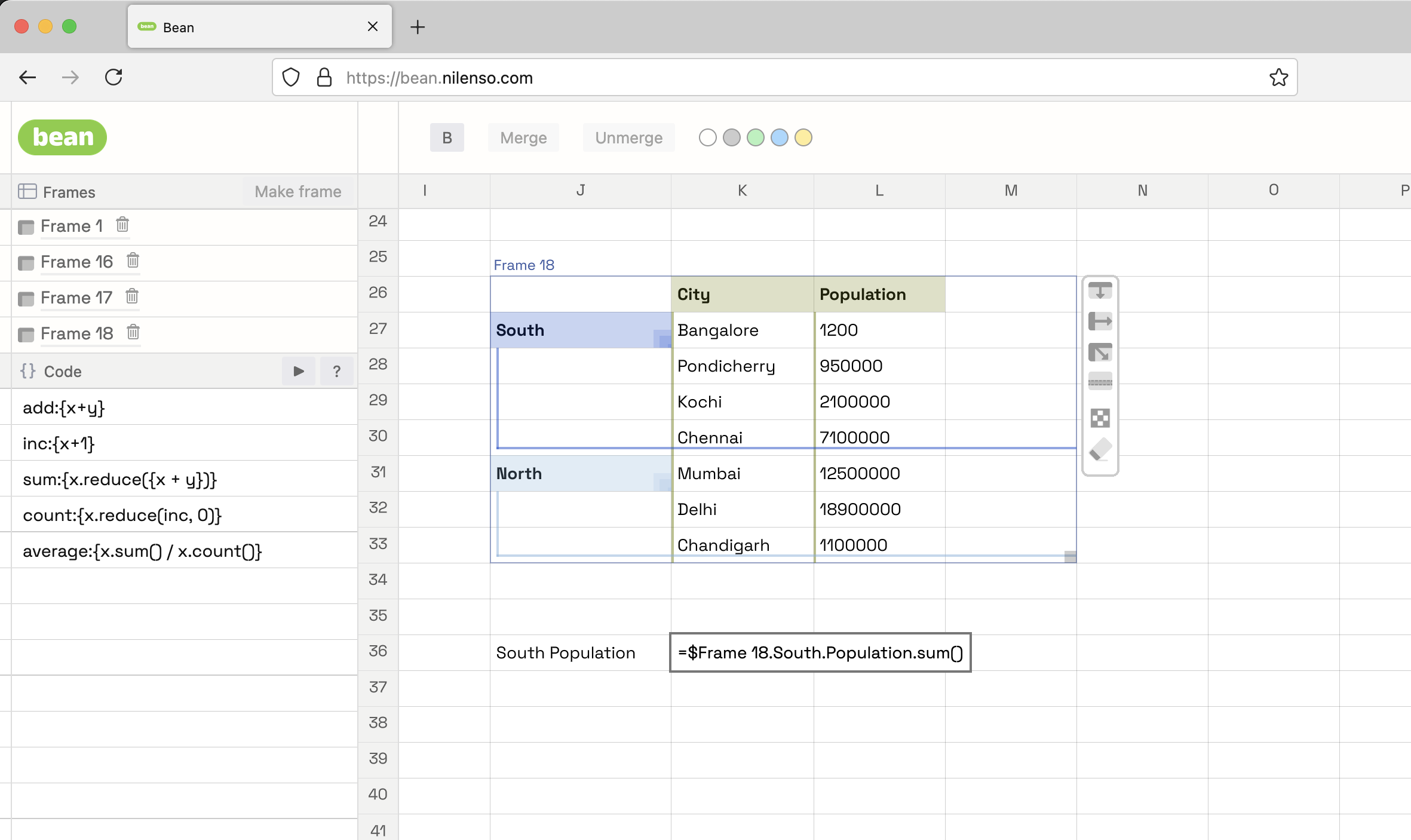1411x840 pixels.
Task: Click column header K
Action: tap(743, 191)
